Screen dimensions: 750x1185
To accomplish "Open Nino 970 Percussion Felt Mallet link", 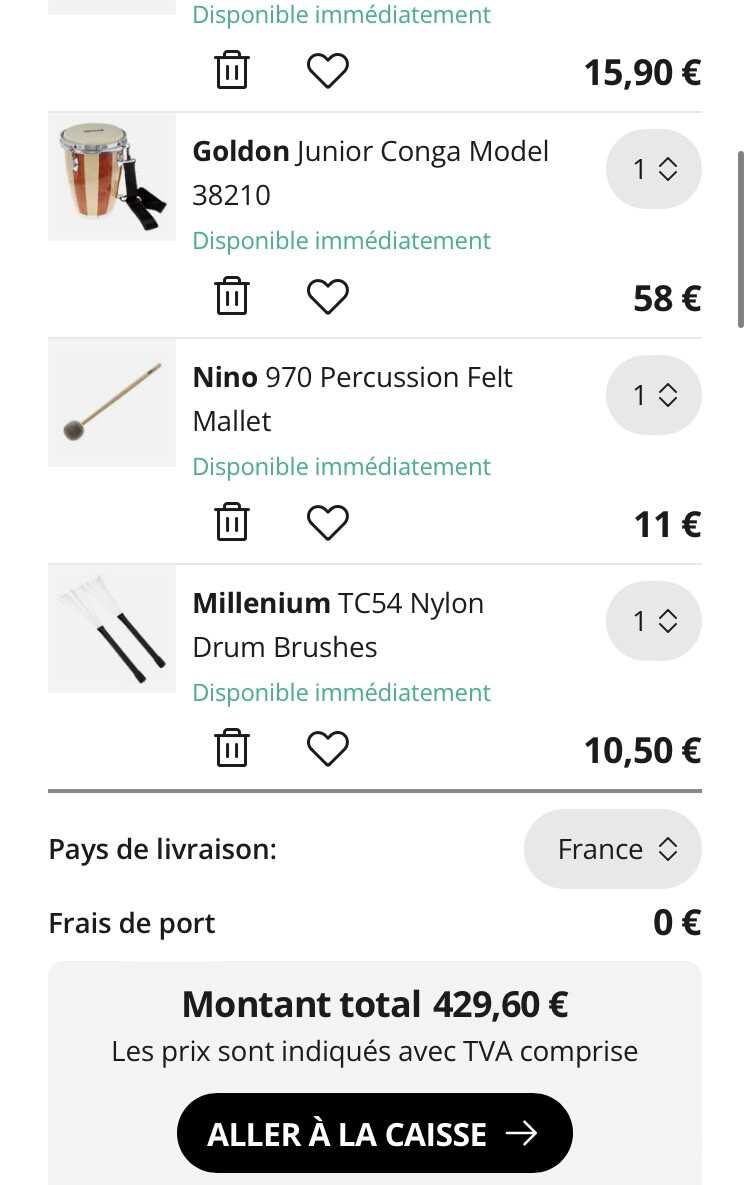I will (x=352, y=399).
